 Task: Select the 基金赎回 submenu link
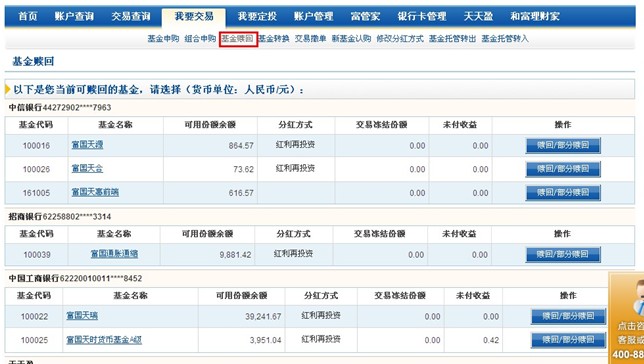pyautogui.click(x=238, y=39)
